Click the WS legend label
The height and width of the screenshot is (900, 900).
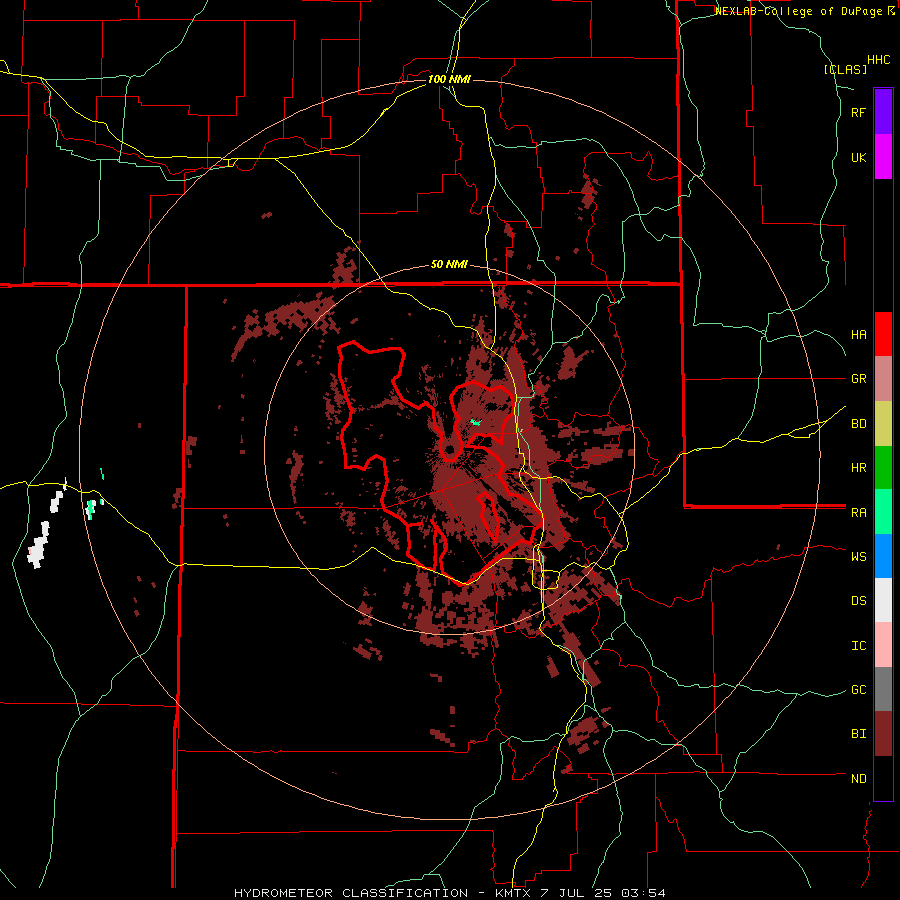point(859,557)
